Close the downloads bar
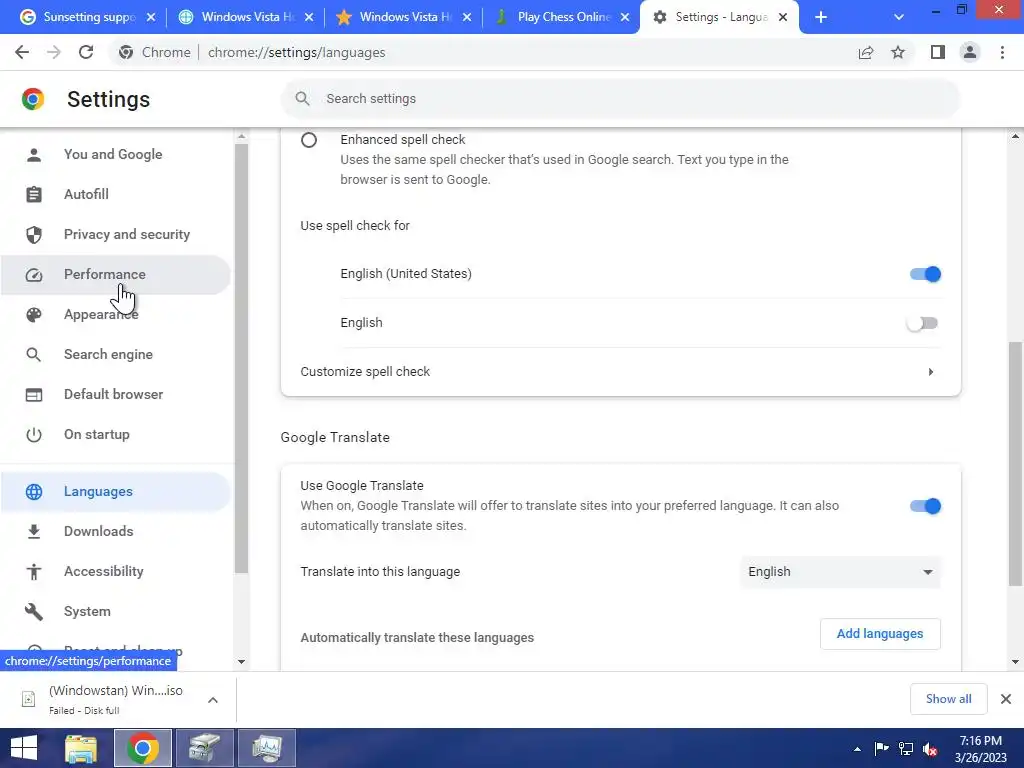The image size is (1024, 768). point(1006,699)
